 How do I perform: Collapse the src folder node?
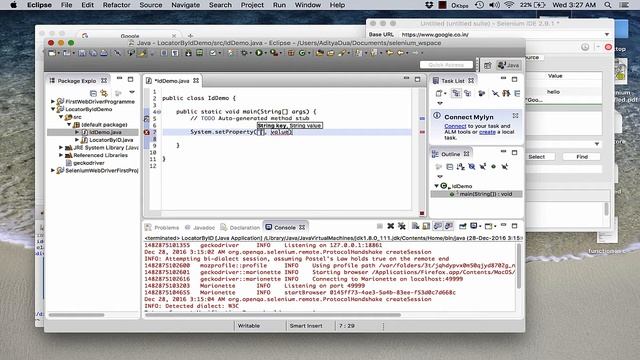point(61,117)
